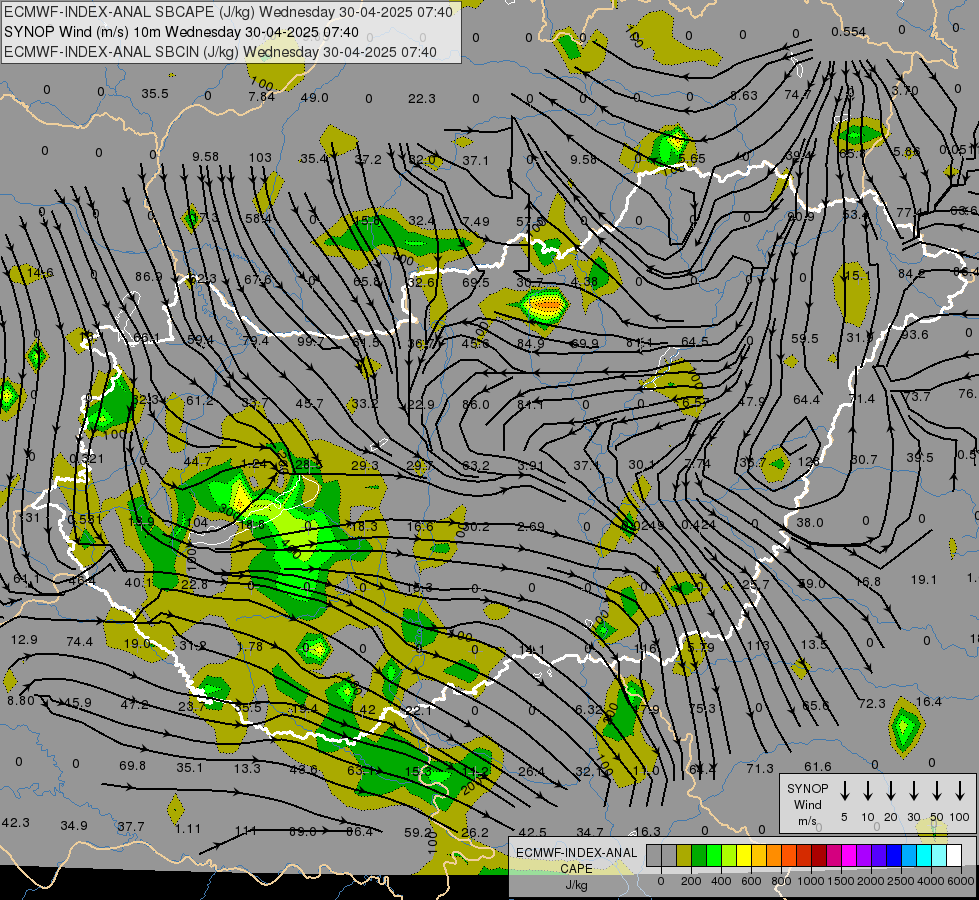The height and width of the screenshot is (900, 979).
Task: Click the map value 38.0
Action: coord(810,522)
